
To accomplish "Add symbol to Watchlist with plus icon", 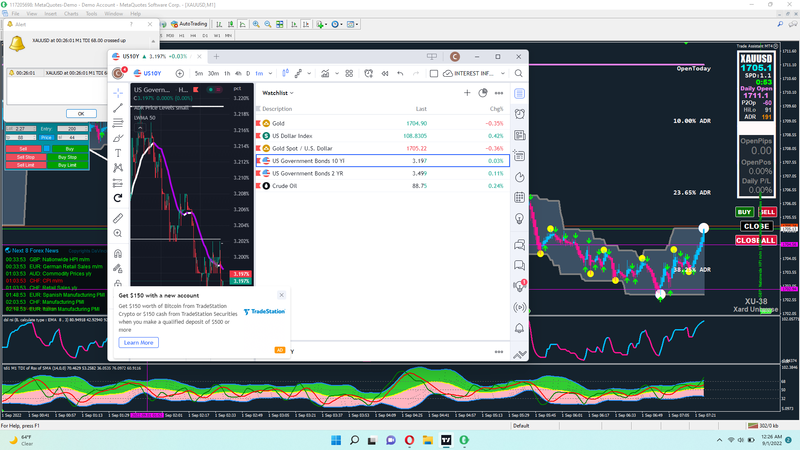I will tap(467, 93).
